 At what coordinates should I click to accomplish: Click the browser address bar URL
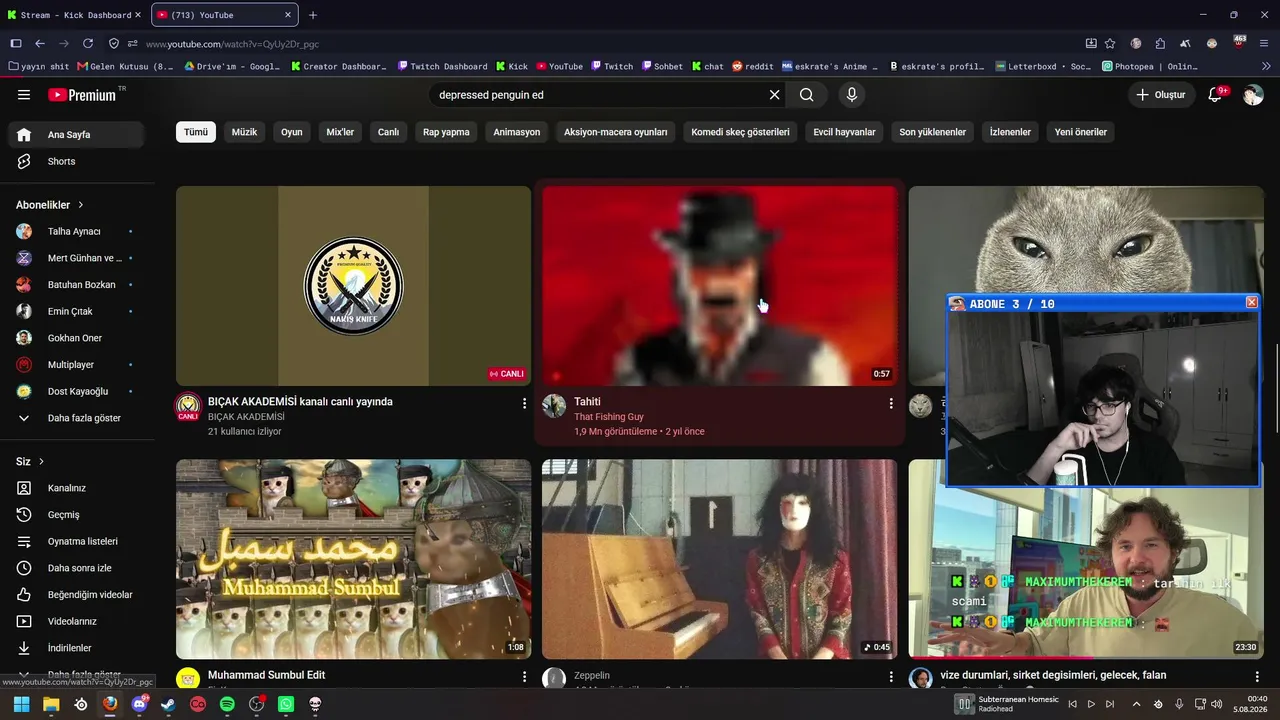[x=232, y=44]
